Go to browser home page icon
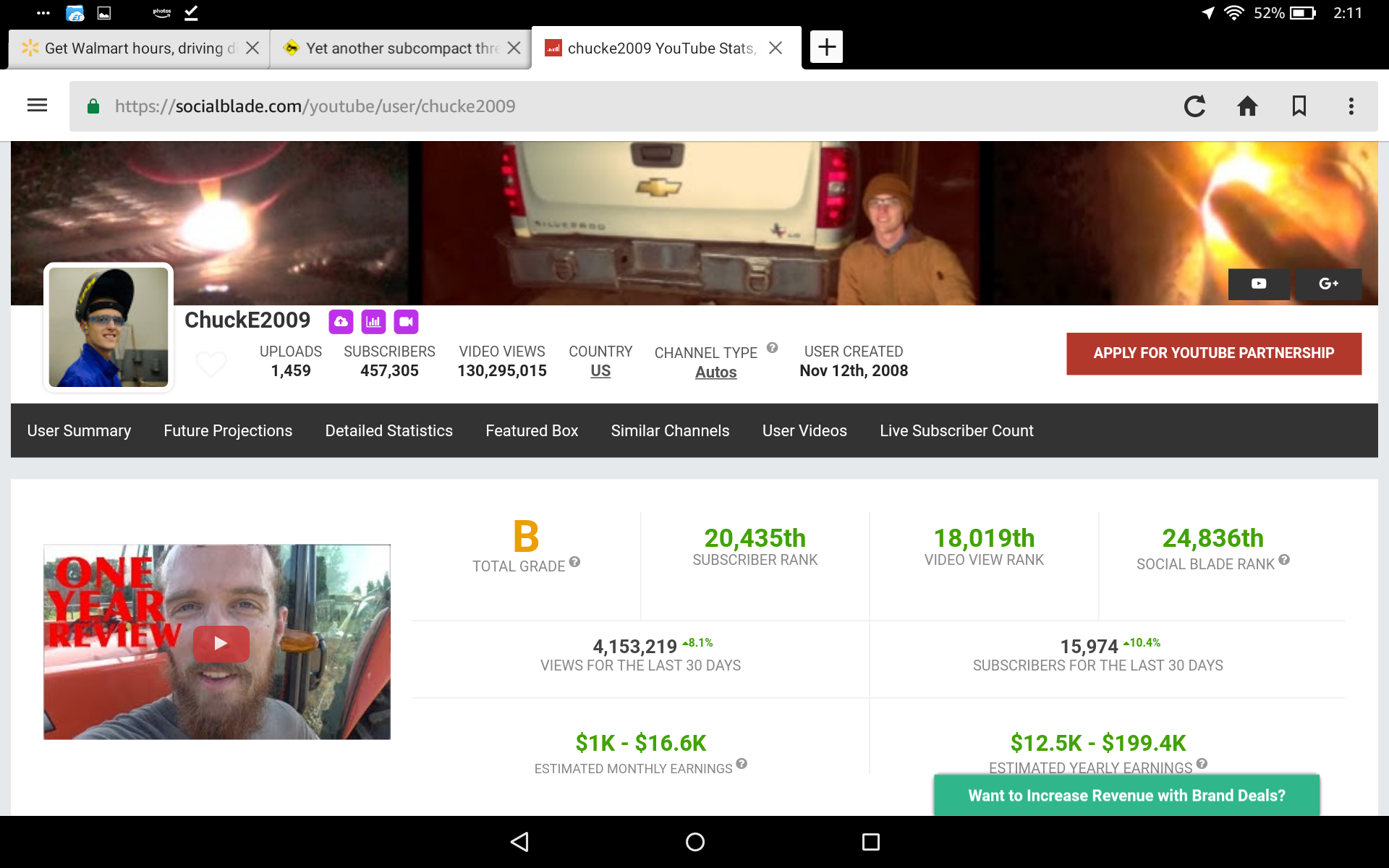Screen dimensions: 1389x868 click(1247, 106)
